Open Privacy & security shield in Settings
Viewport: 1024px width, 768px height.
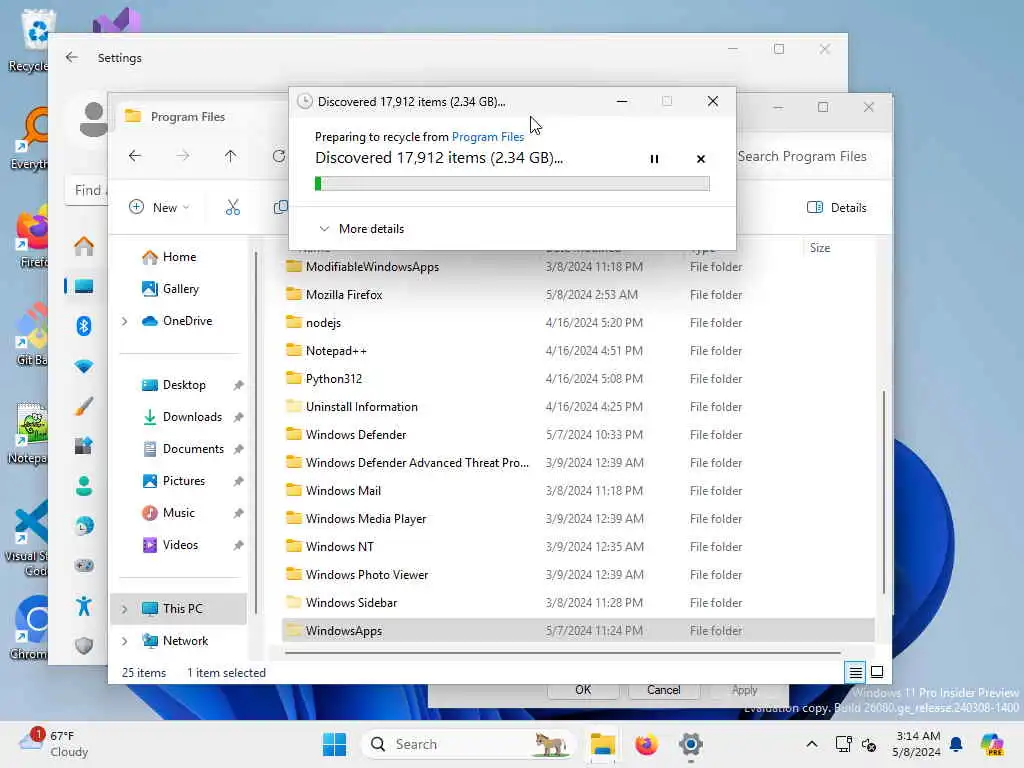[84, 646]
